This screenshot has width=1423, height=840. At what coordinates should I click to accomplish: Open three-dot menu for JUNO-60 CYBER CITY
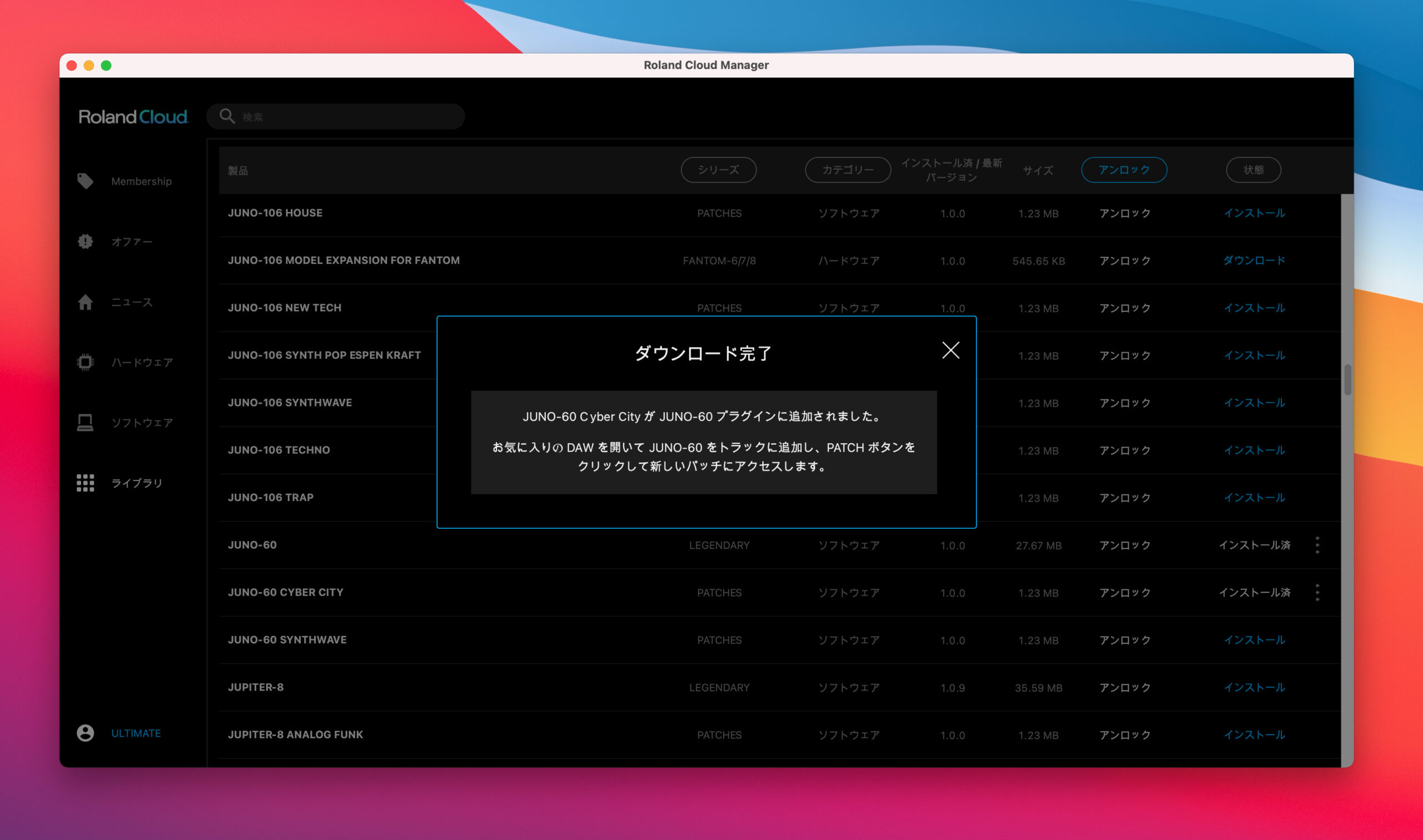point(1318,593)
